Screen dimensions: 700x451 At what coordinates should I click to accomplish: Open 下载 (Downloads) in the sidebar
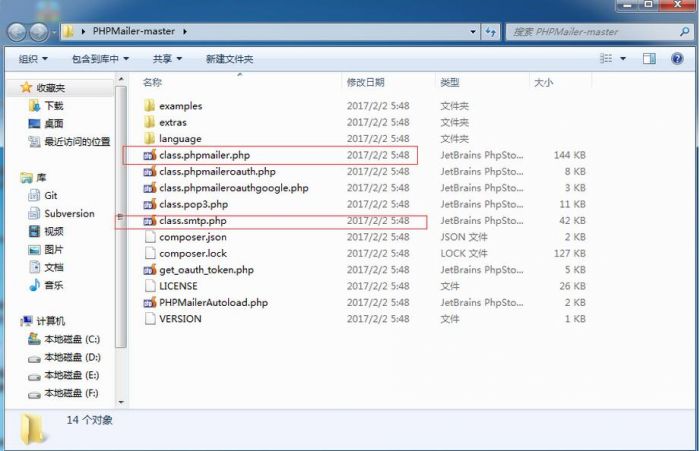point(46,106)
